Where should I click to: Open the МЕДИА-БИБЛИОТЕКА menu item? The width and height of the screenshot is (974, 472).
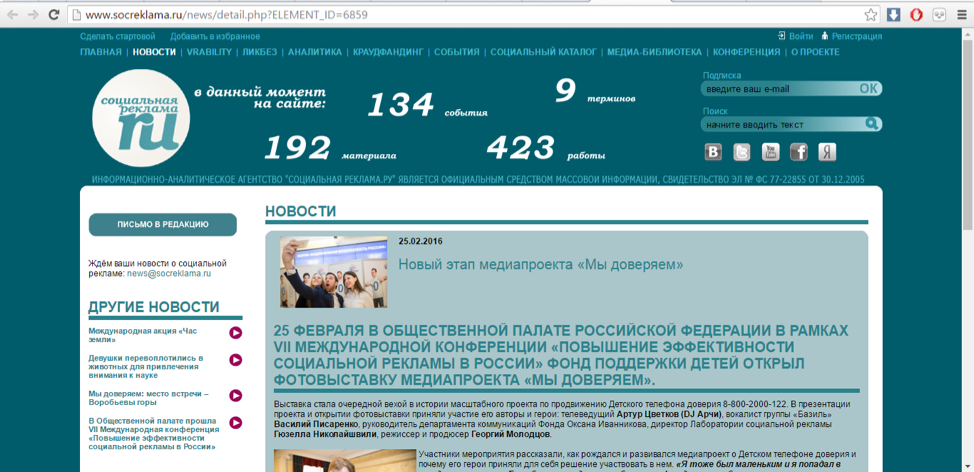pyautogui.click(x=655, y=52)
